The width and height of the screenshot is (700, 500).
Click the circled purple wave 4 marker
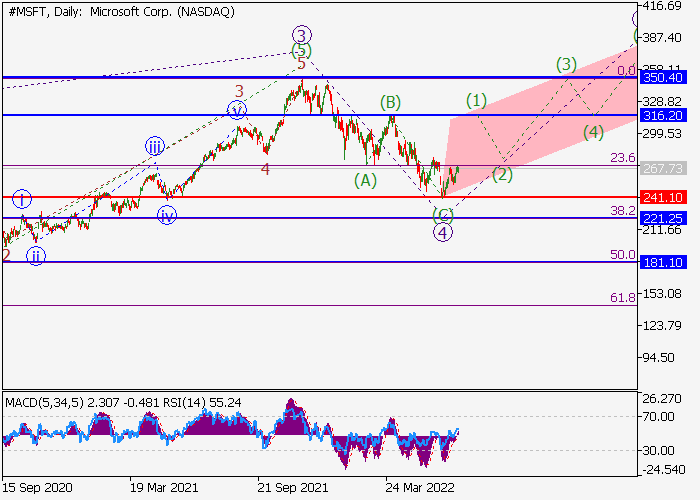point(443,233)
